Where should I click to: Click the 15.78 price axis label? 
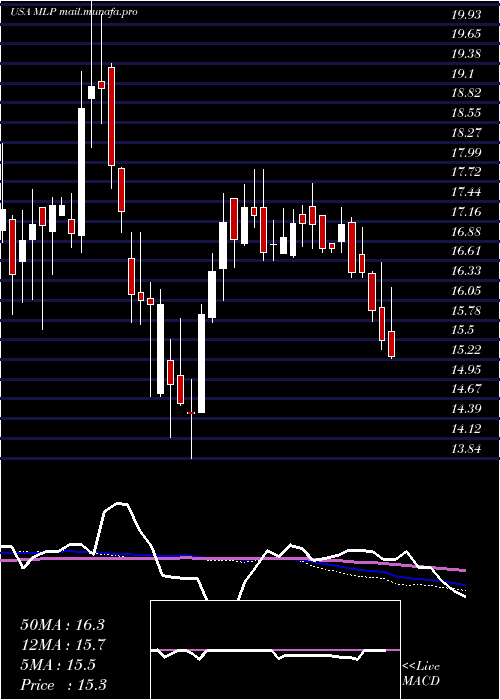tap(466, 310)
